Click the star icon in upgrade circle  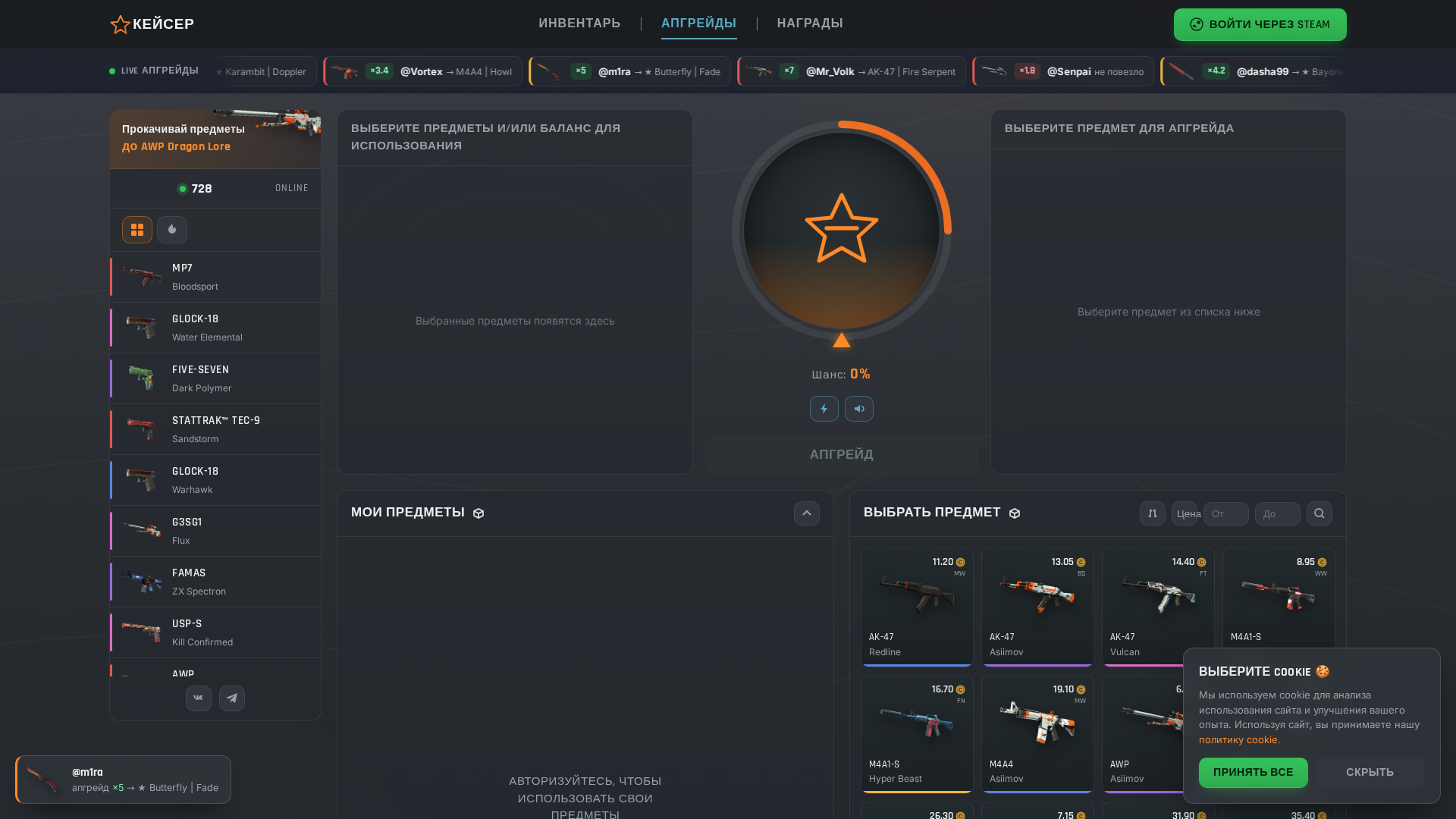(x=842, y=228)
